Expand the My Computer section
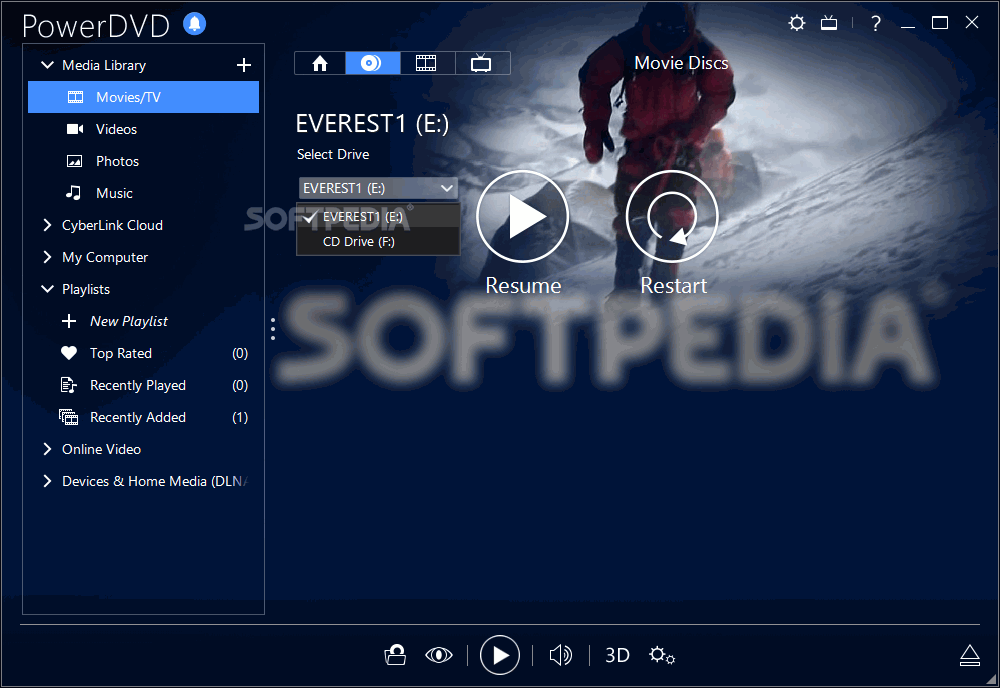Image resolution: width=1000 pixels, height=688 pixels. [47, 257]
